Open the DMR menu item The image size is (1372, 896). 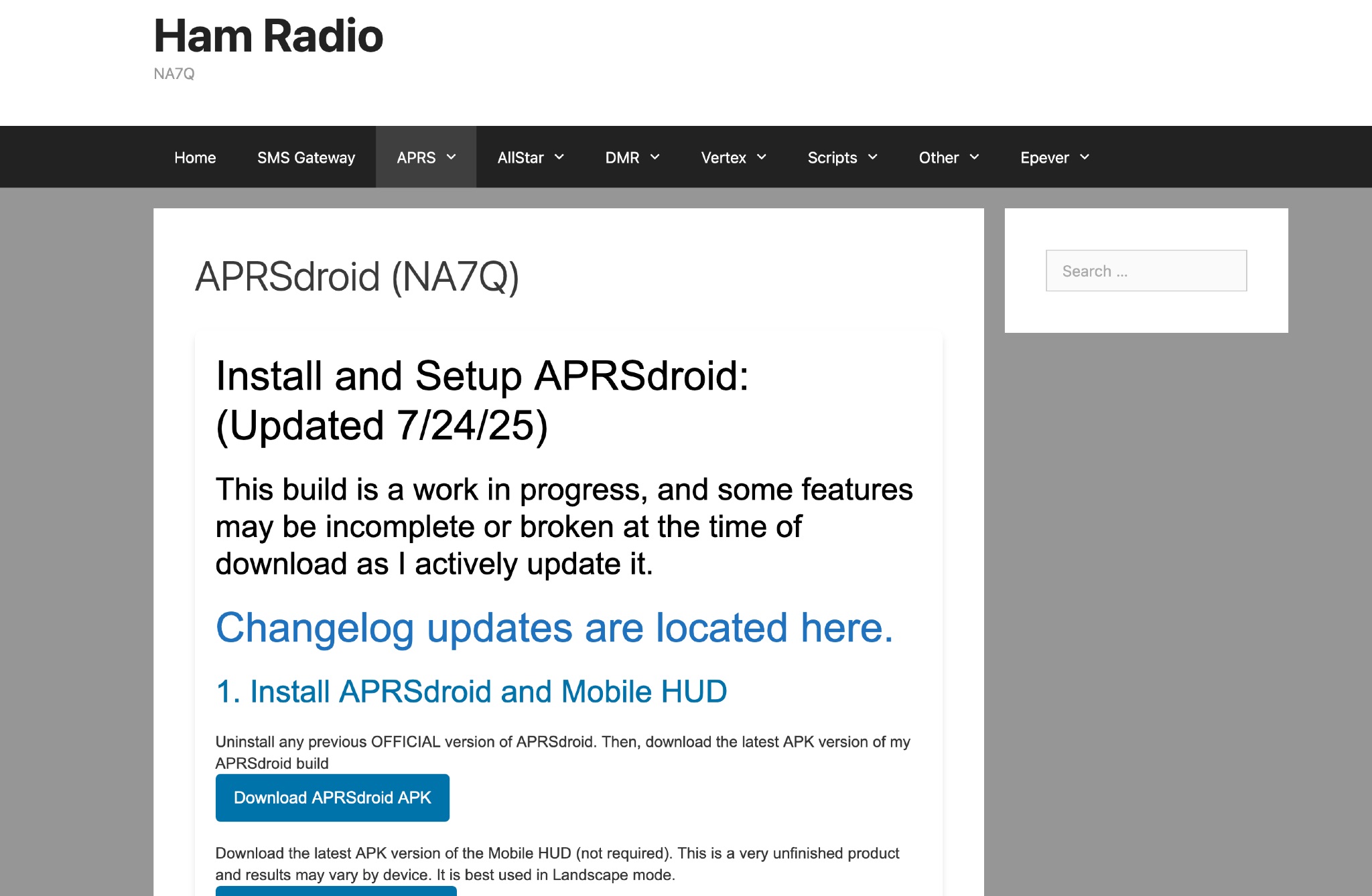coord(622,157)
